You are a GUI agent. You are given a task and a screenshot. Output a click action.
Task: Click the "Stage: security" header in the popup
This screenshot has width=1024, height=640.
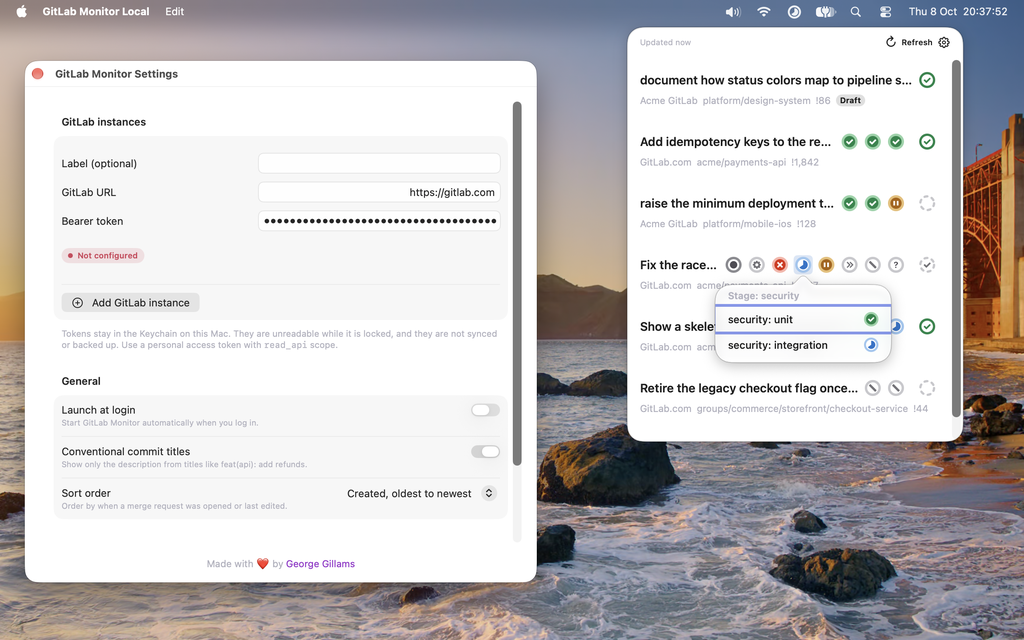[763, 296]
